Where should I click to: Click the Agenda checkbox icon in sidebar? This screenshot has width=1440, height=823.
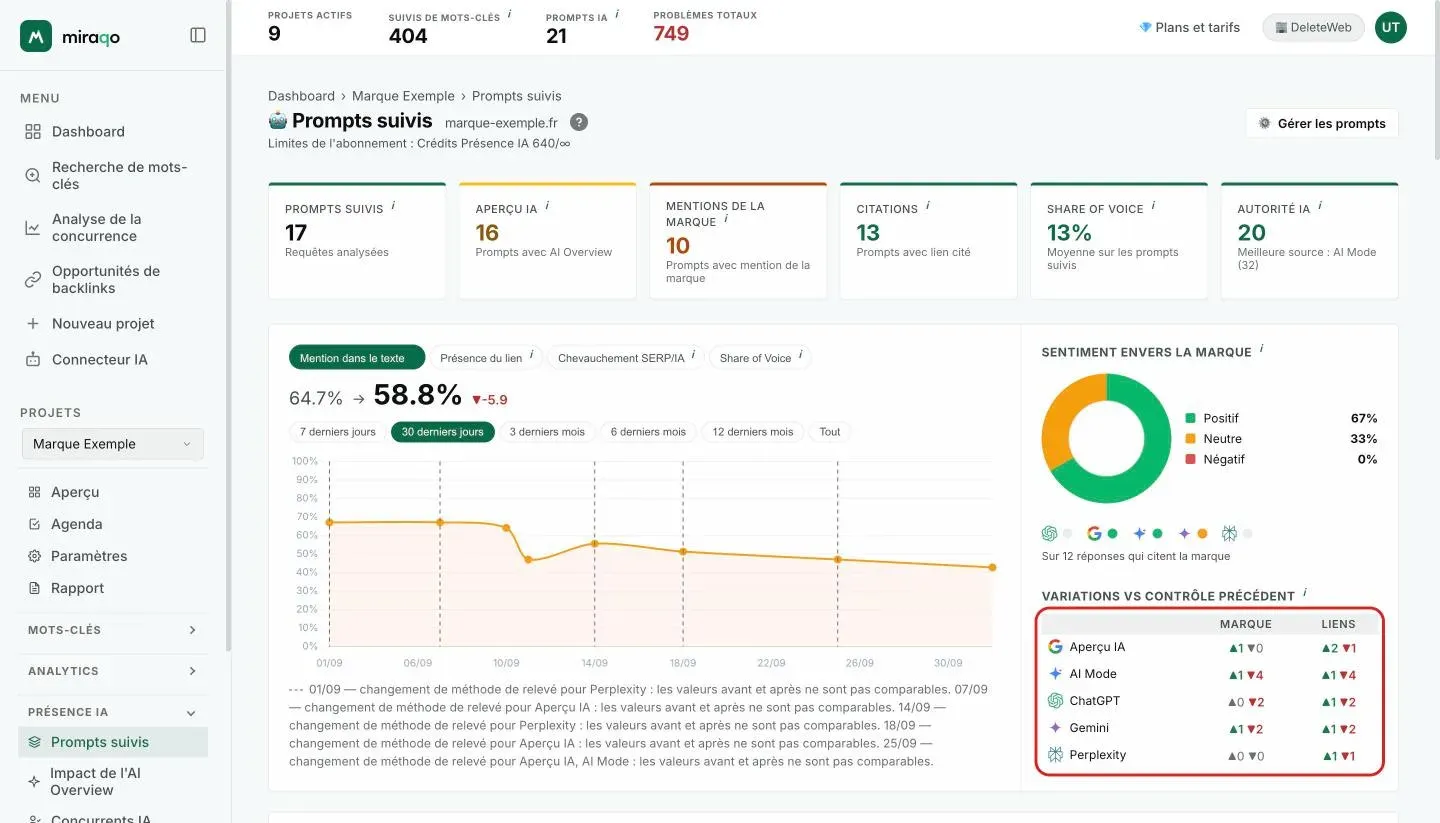(35, 524)
